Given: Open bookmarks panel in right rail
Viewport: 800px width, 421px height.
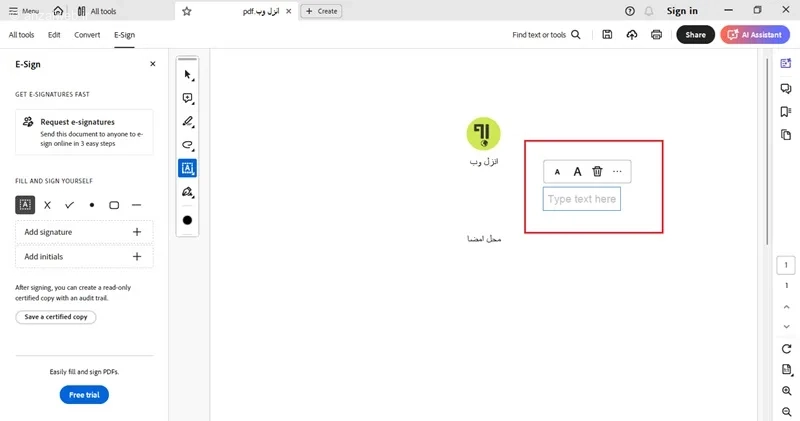Looking at the screenshot, I should coord(786,112).
